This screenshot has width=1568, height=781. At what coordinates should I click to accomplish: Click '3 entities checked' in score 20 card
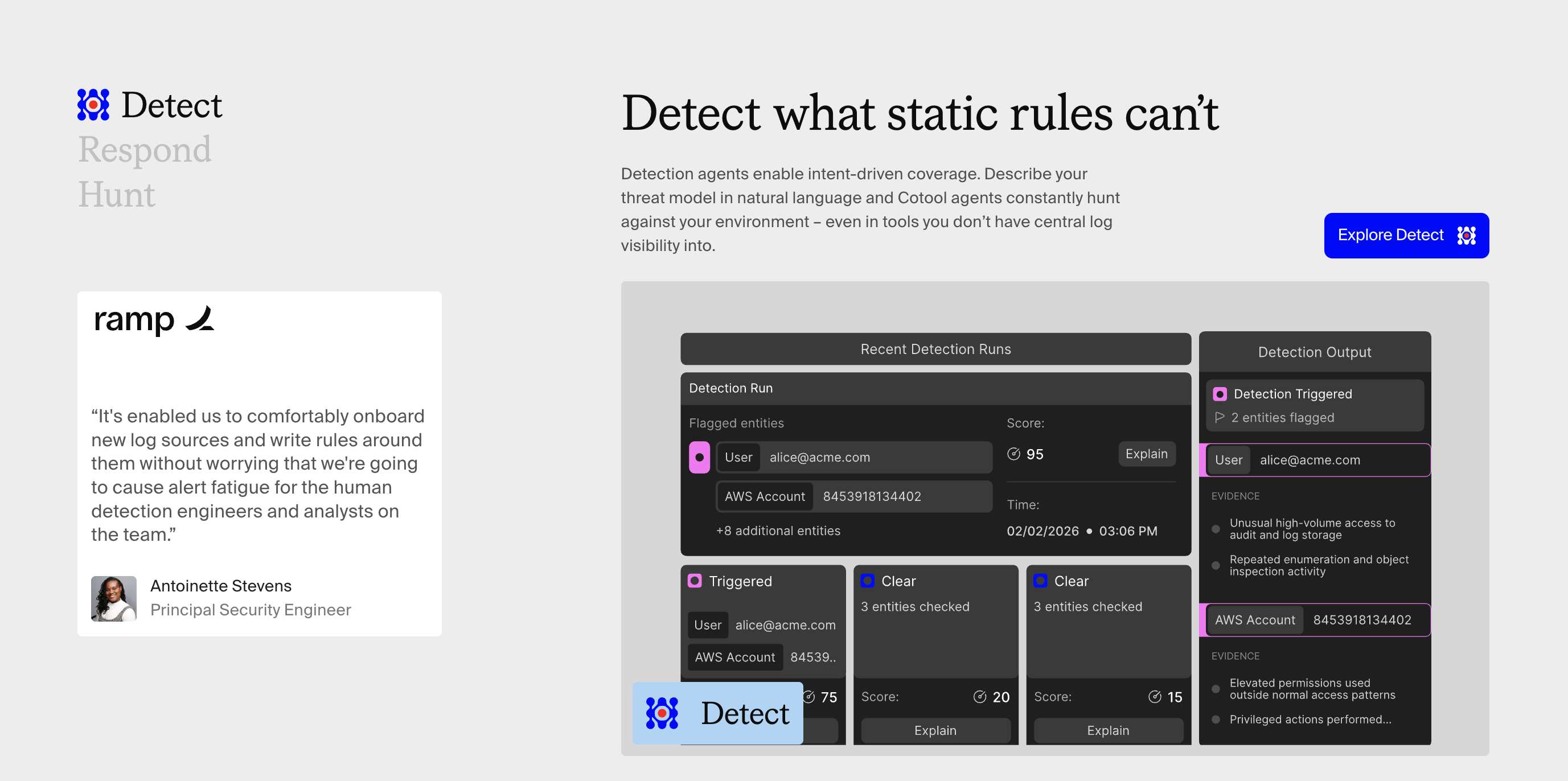[915, 606]
